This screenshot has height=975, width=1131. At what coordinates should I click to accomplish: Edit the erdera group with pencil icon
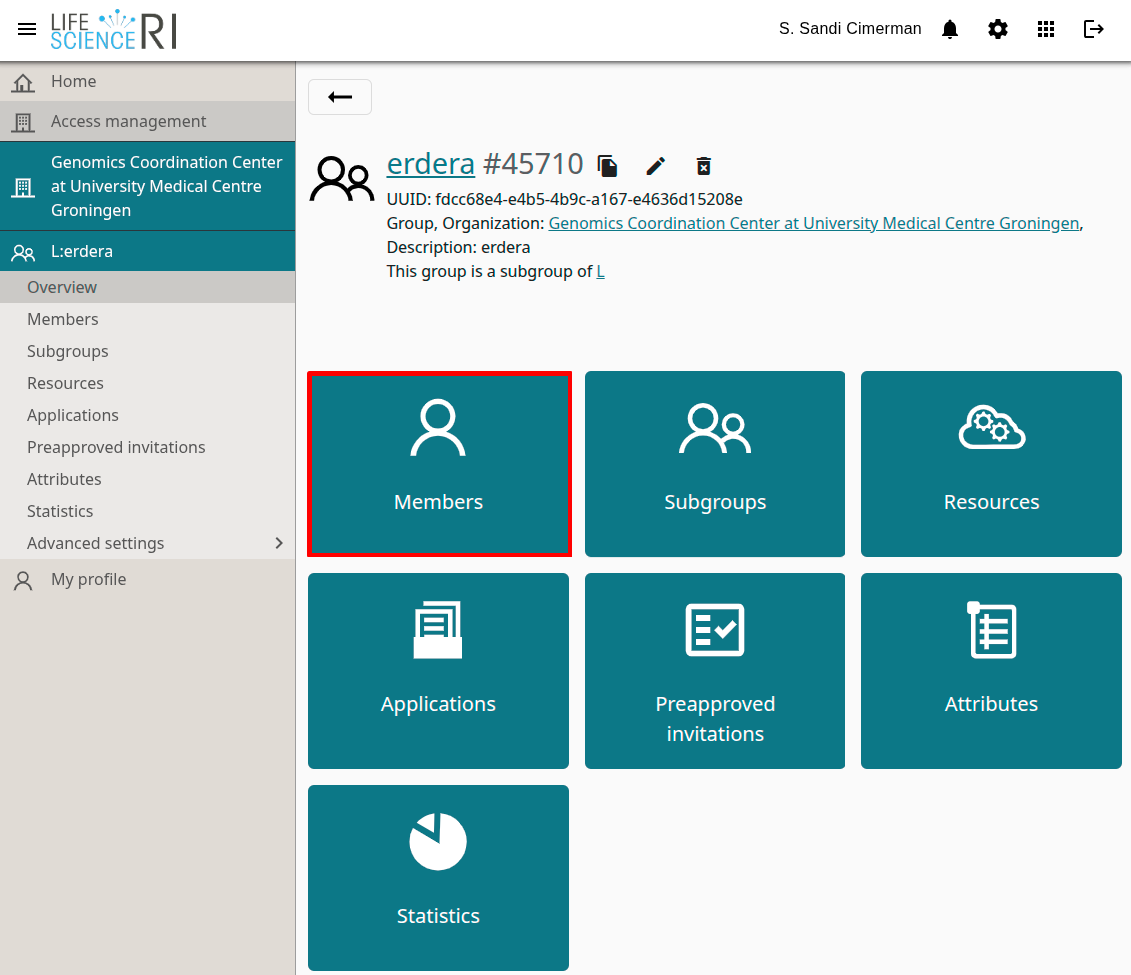pyautogui.click(x=655, y=166)
